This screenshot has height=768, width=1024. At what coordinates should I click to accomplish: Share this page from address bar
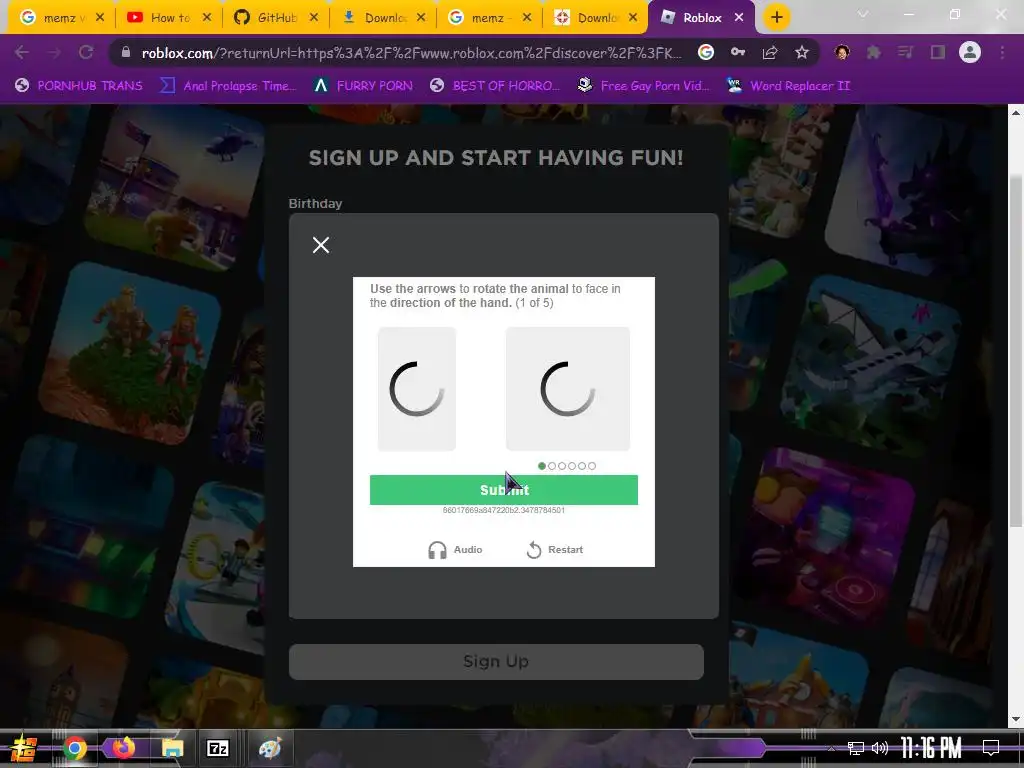click(770, 52)
